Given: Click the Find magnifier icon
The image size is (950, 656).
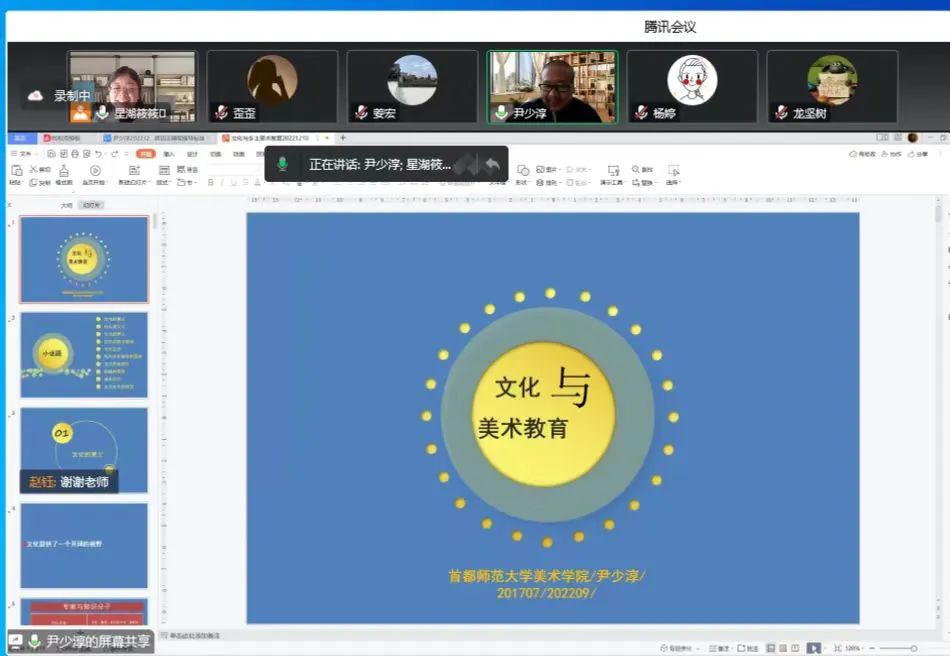Looking at the screenshot, I should point(636,170).
